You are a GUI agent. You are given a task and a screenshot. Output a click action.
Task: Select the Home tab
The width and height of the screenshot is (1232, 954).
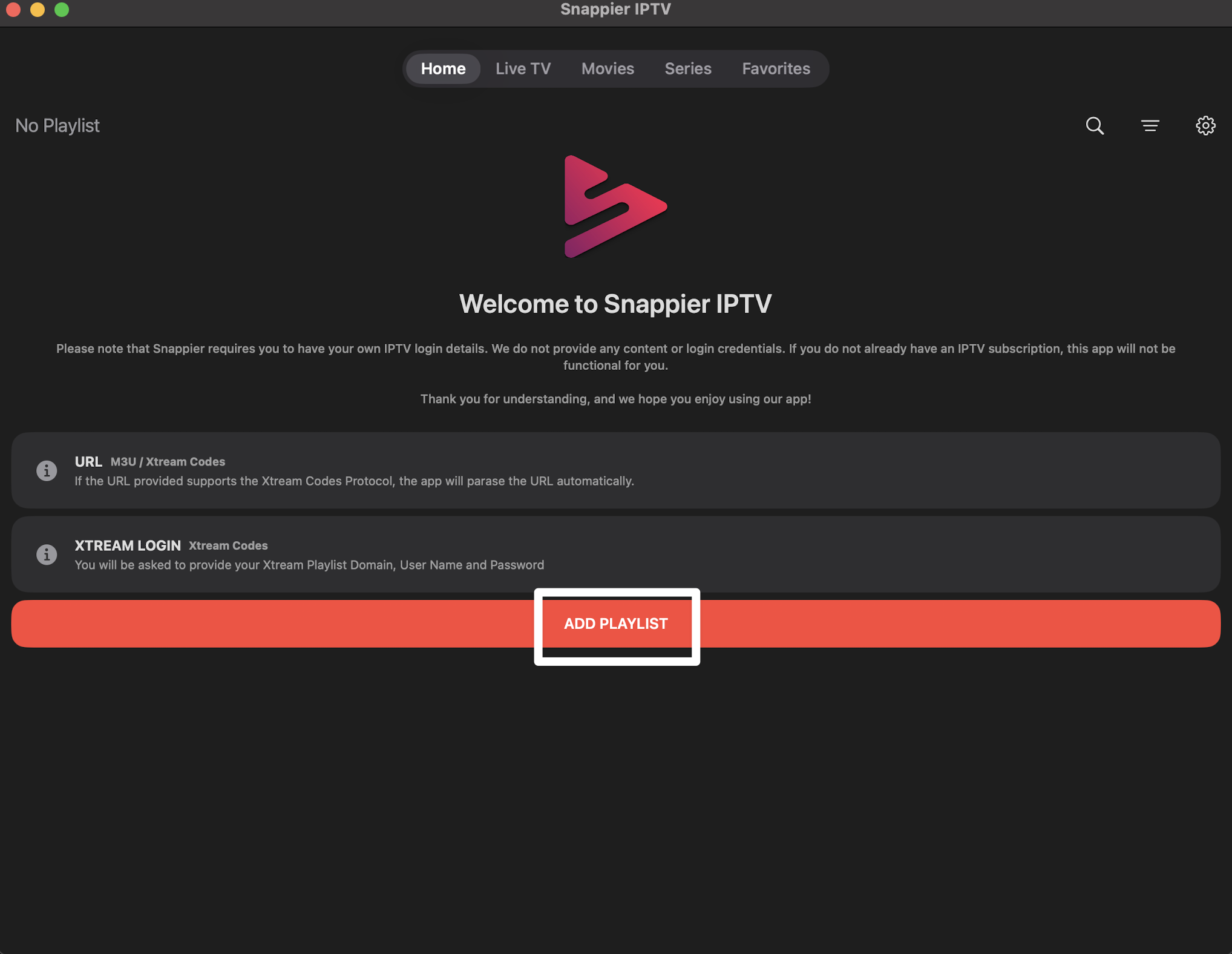[443, 69]
